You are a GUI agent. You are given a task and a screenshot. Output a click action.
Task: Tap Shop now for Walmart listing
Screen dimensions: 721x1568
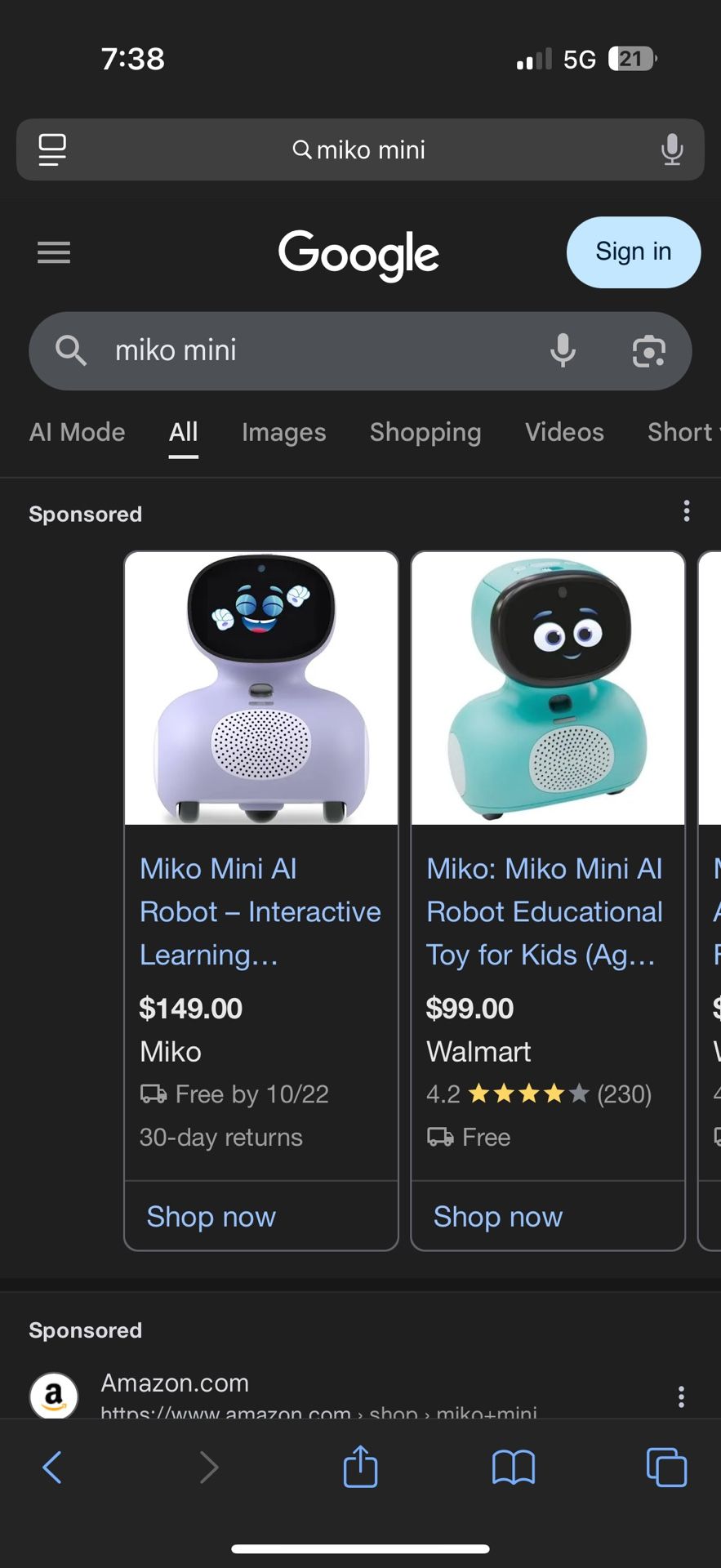(498, 1216)
